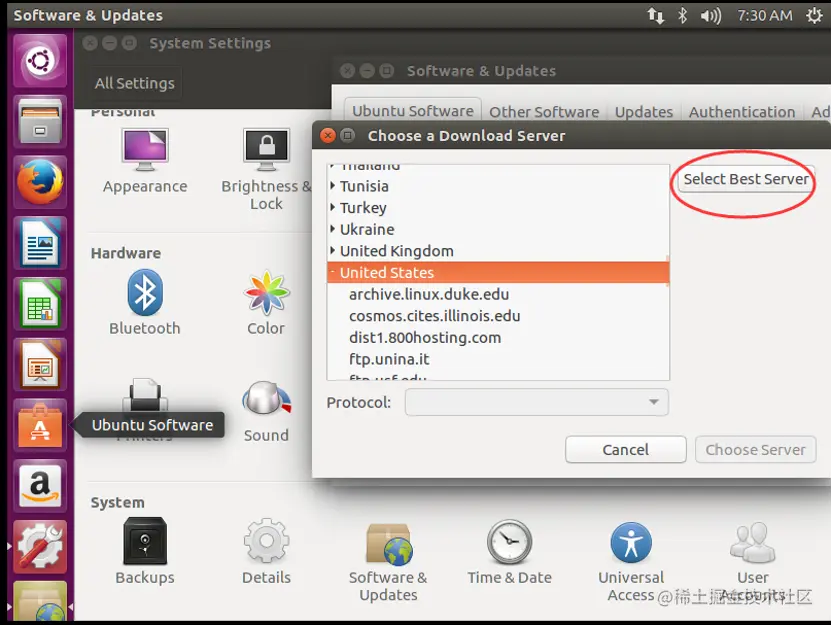
Task: Open Color settings in System Settings
Action: click(x=266, y=303)
